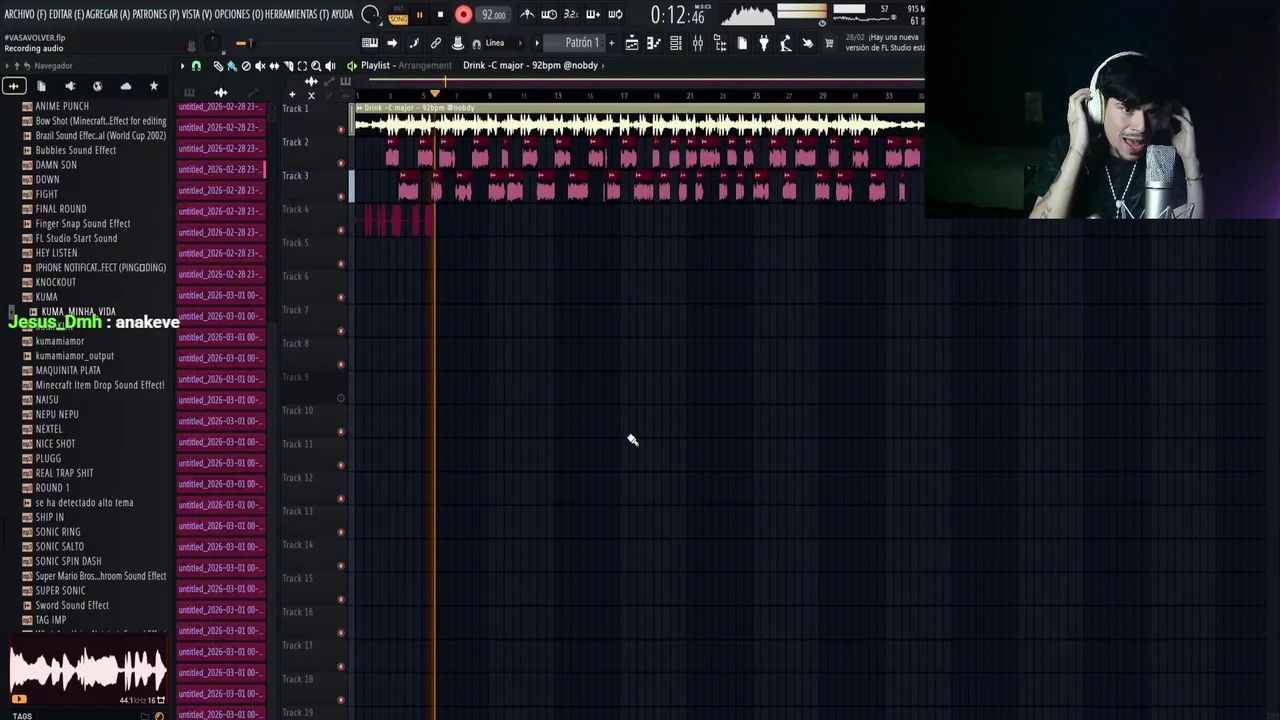Open the Piano roll view icon
The image size is (1280, 720).
pos(654,43)
